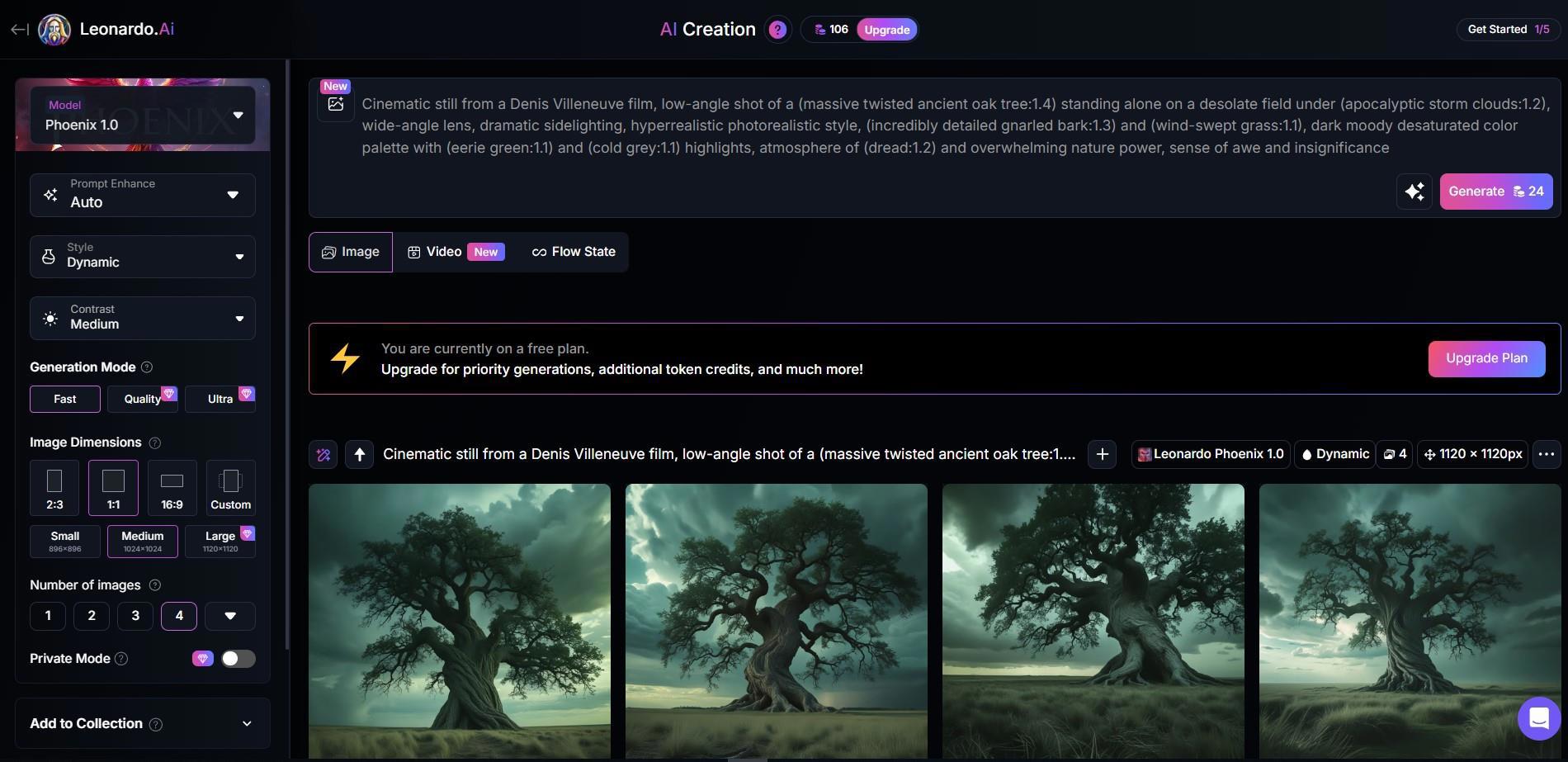
Task: Click the image prompt upload icon
Action: pyautogui.click(x=336, y=104)
